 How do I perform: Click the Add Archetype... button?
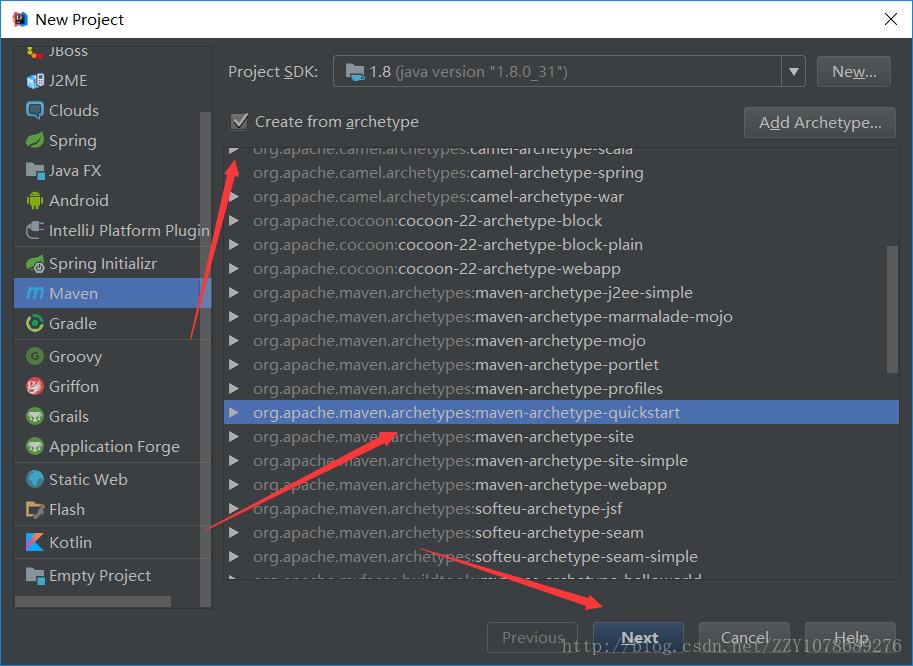[820, 122]
